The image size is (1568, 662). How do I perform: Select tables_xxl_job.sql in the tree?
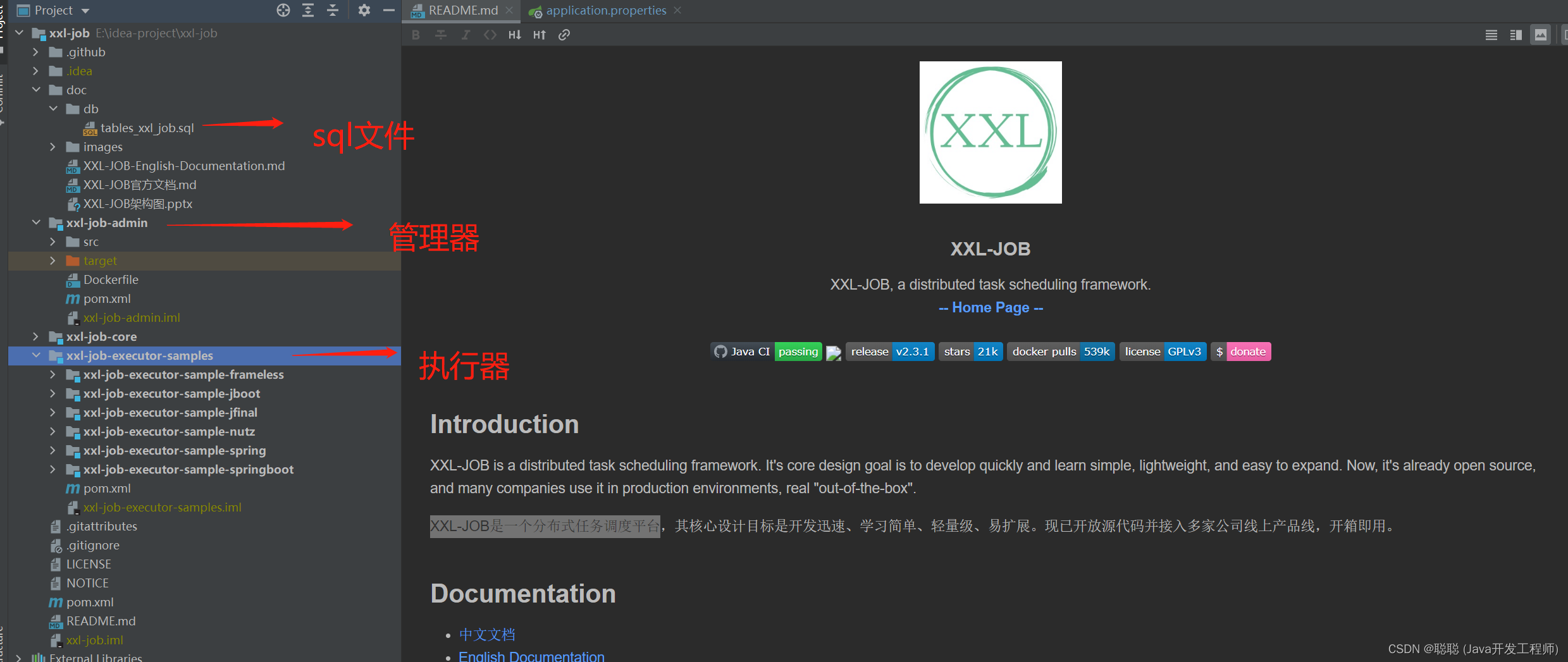147,128
